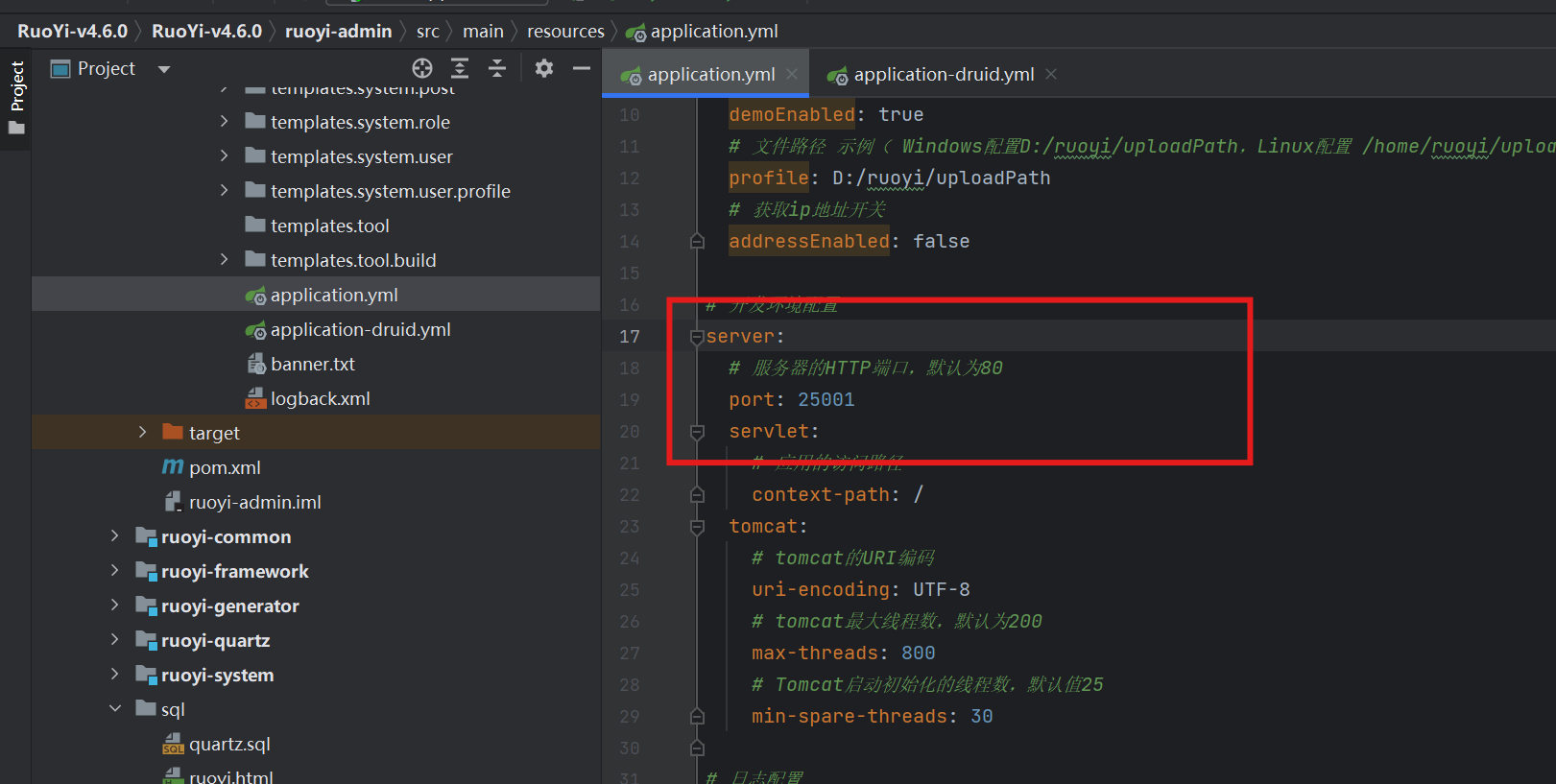Viewport: 1556px width, 784px height.
Task: Collapse the sql folder
Action: pos(115,708)
